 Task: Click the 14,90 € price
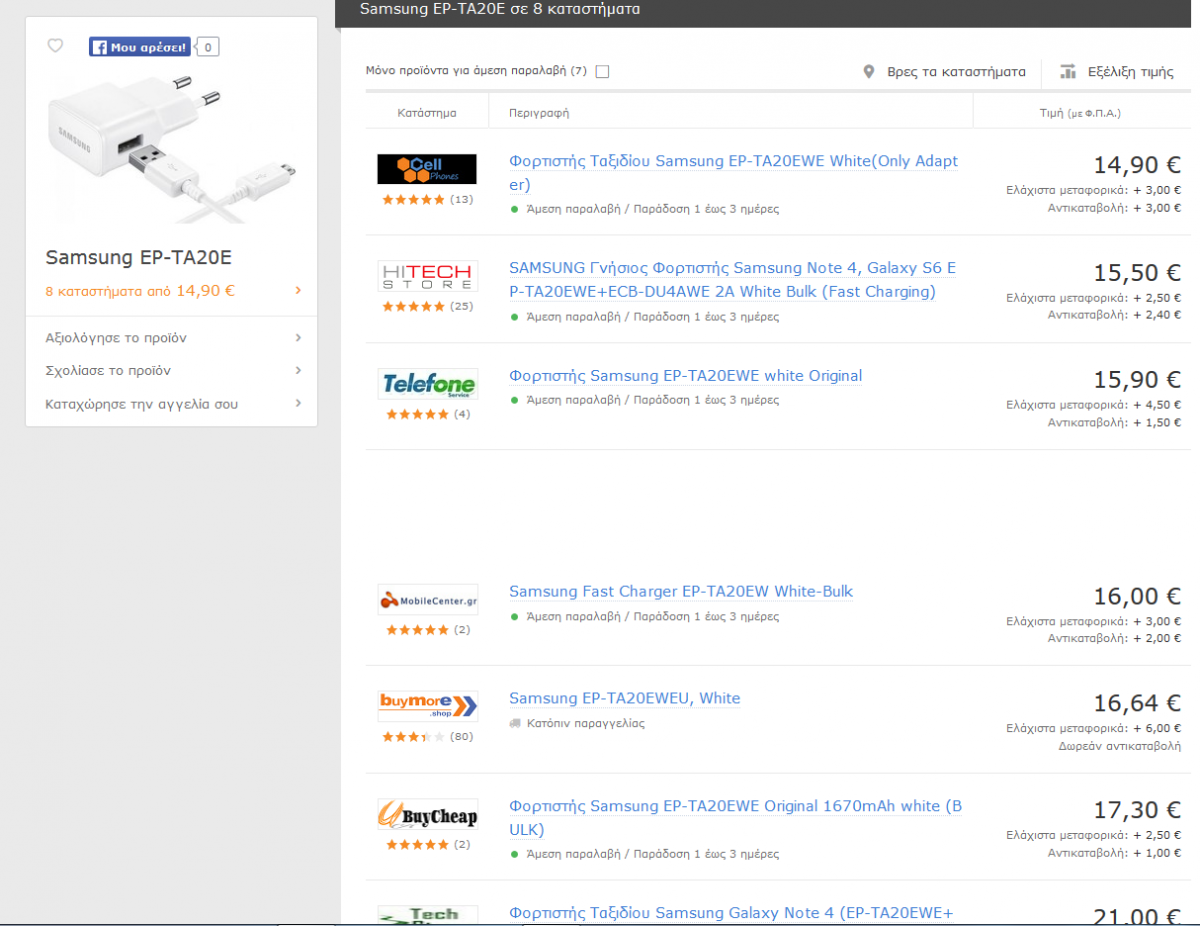click(x=1137, y=165)
